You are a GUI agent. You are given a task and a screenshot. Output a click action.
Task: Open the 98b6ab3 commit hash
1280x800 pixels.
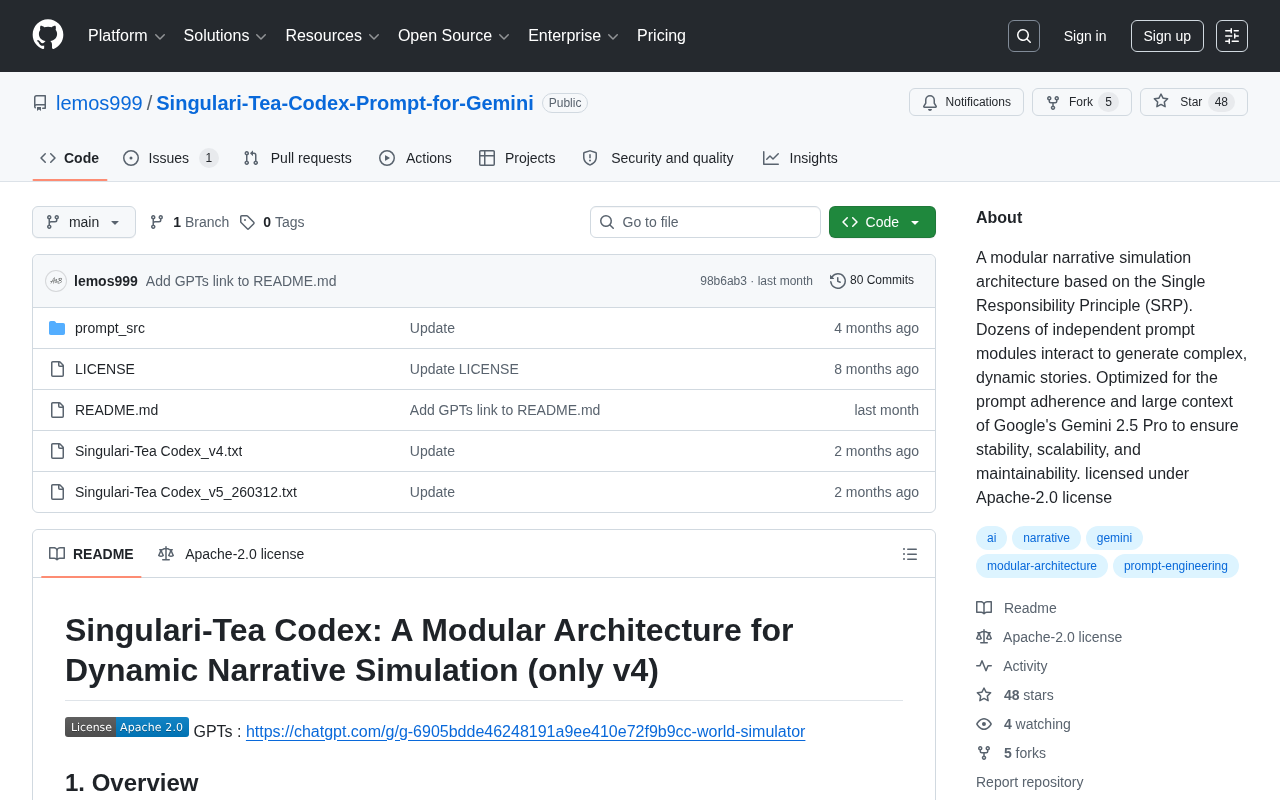(723, 281)
